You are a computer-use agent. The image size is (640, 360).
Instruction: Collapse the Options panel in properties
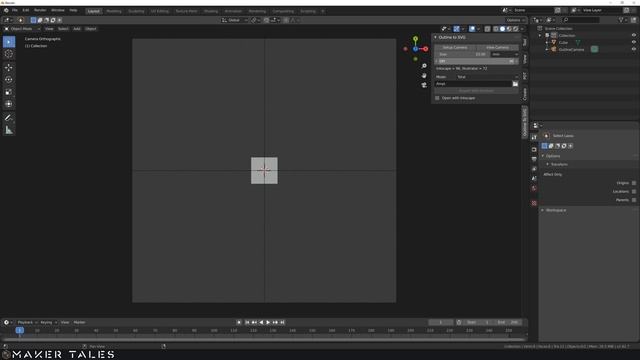point(543,156)
